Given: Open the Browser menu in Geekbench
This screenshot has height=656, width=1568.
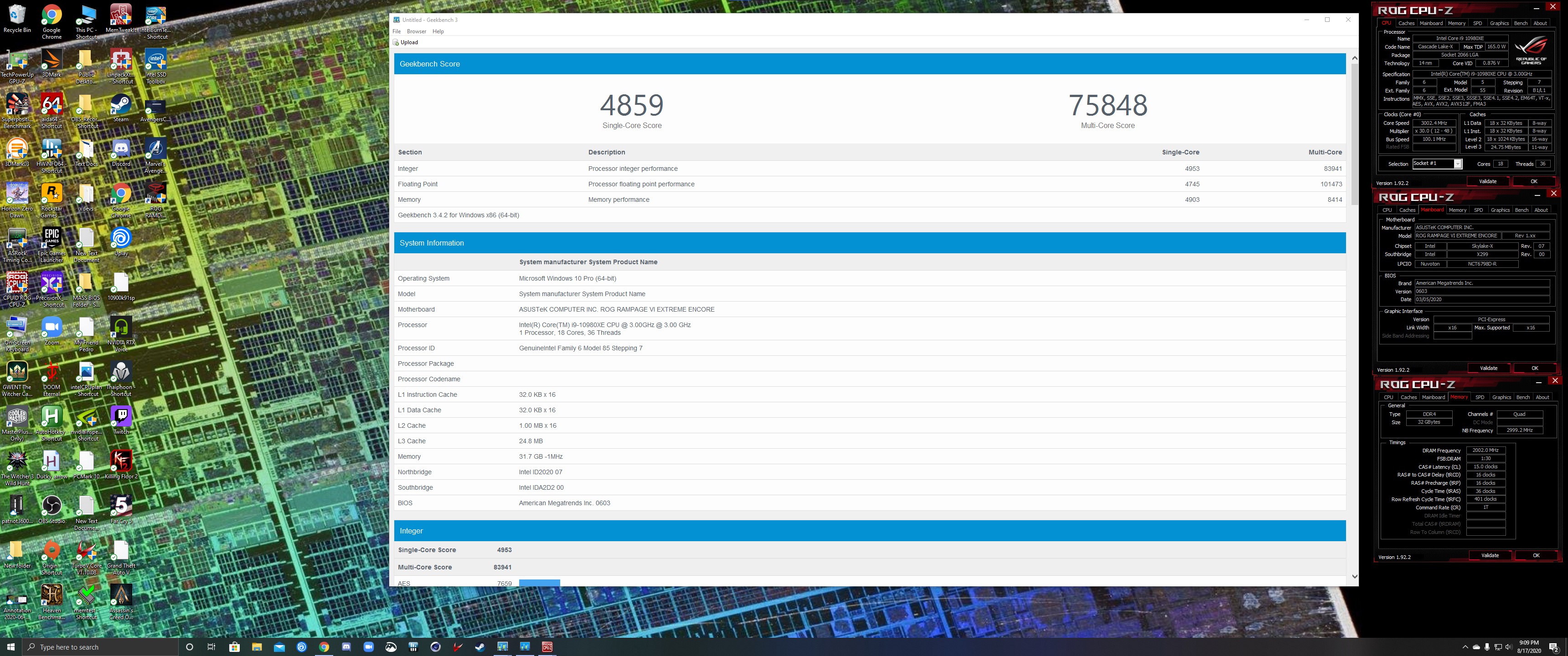Looking at the screenshot, I should pyautogui.click(x=416, y=31).
